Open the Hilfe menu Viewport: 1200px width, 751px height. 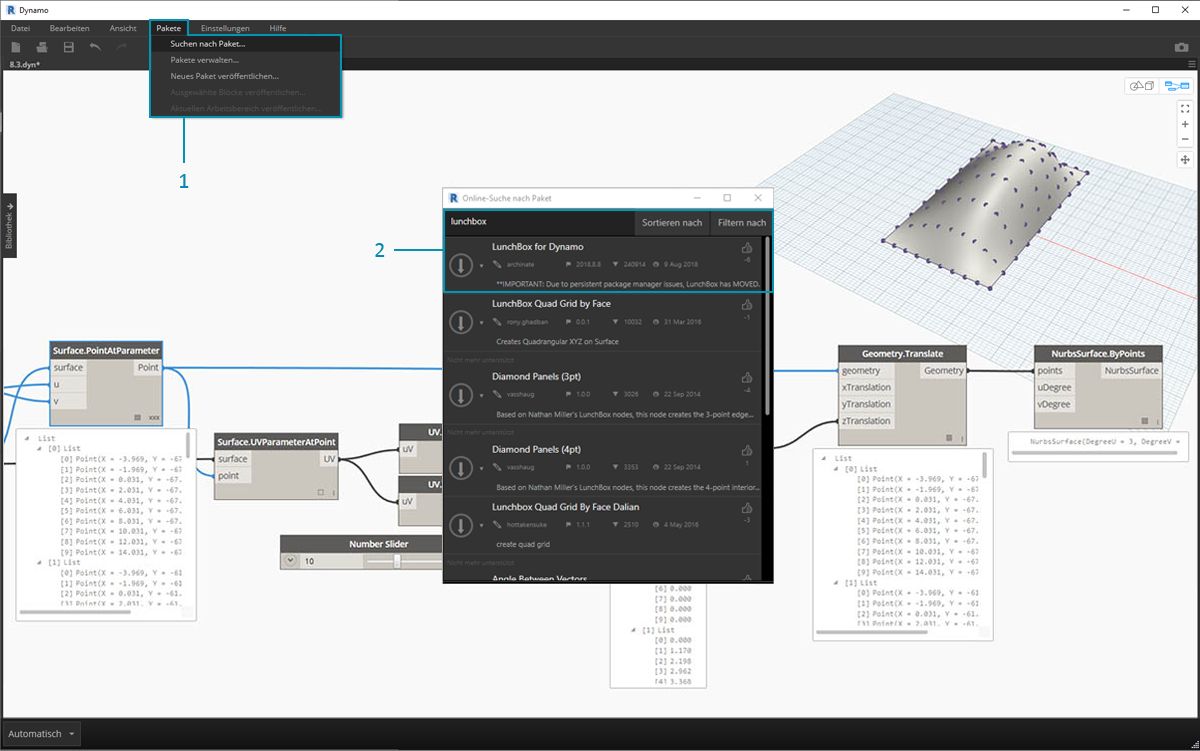(278, 28)
